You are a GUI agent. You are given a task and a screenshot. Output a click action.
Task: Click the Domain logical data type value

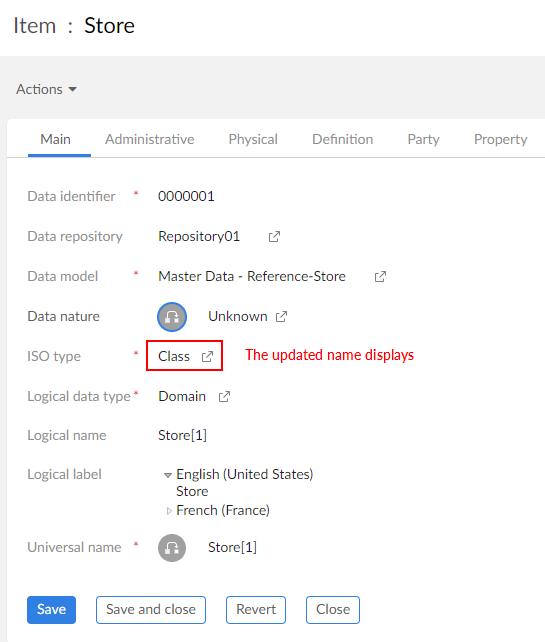(x=182, y=396)
